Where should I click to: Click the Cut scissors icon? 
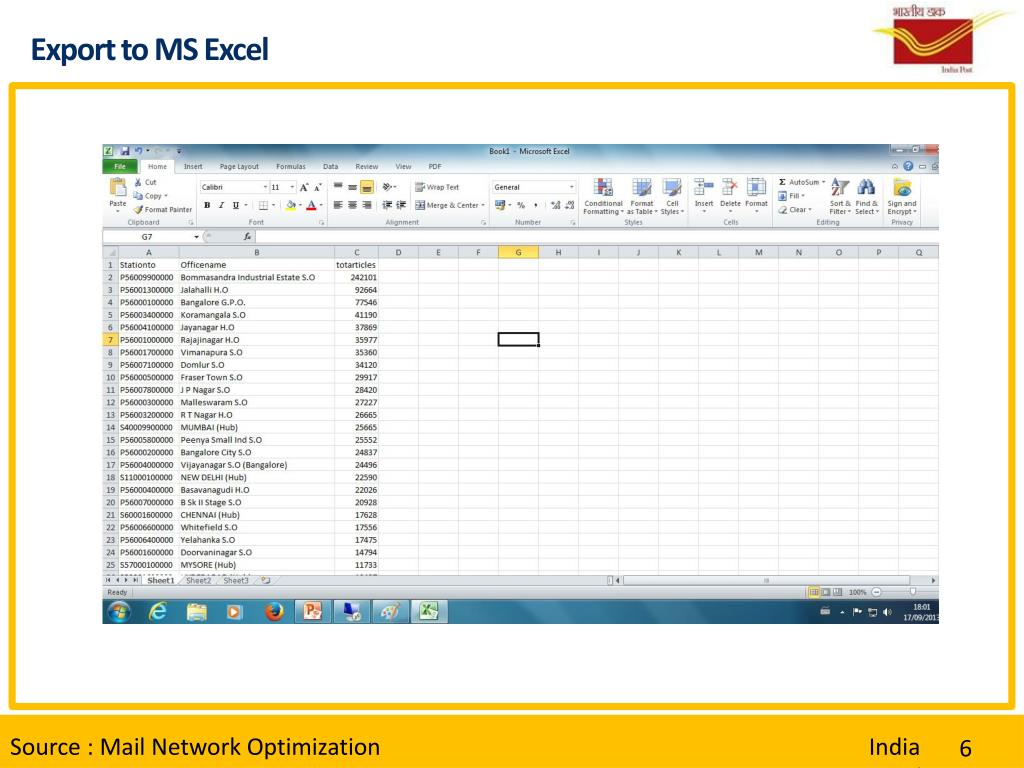click(x=138, y=182)
